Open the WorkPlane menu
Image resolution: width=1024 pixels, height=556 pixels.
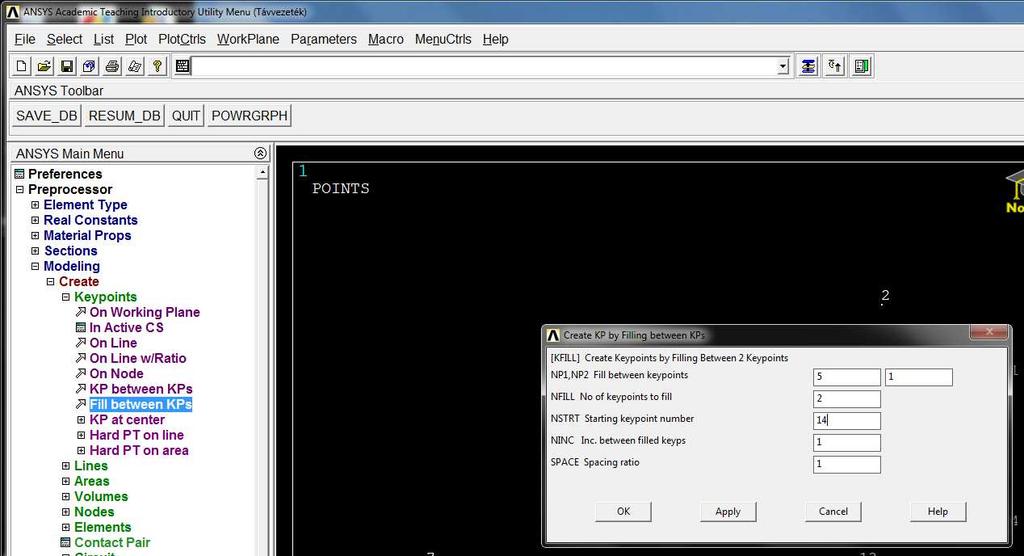pos(248,39)
